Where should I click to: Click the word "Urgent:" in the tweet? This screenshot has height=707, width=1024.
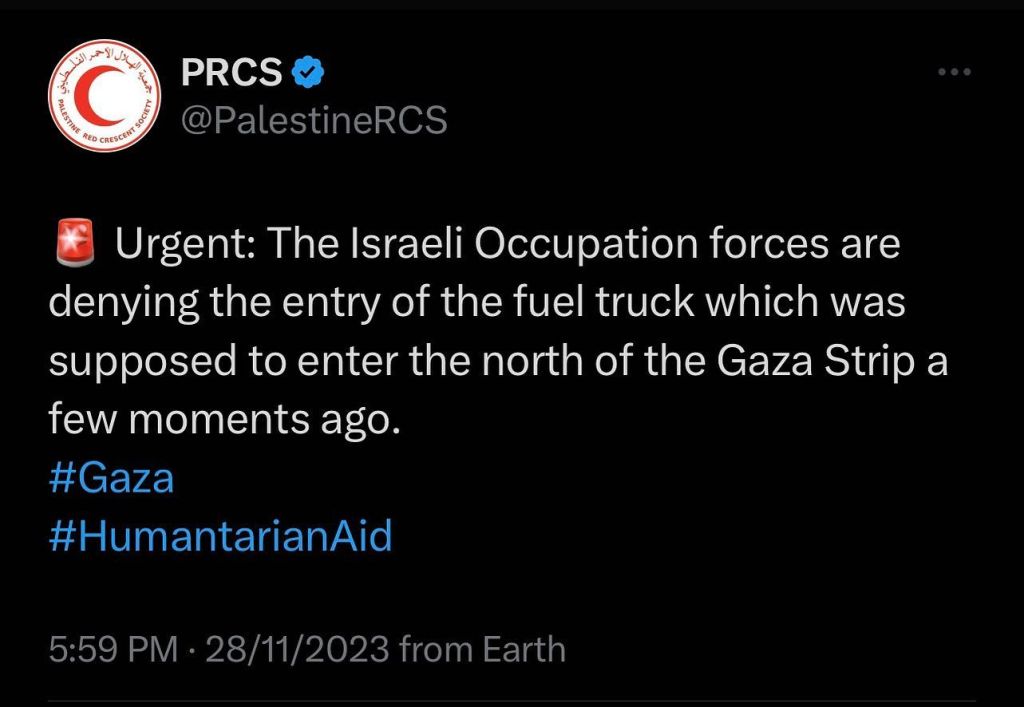pos(185,245)
